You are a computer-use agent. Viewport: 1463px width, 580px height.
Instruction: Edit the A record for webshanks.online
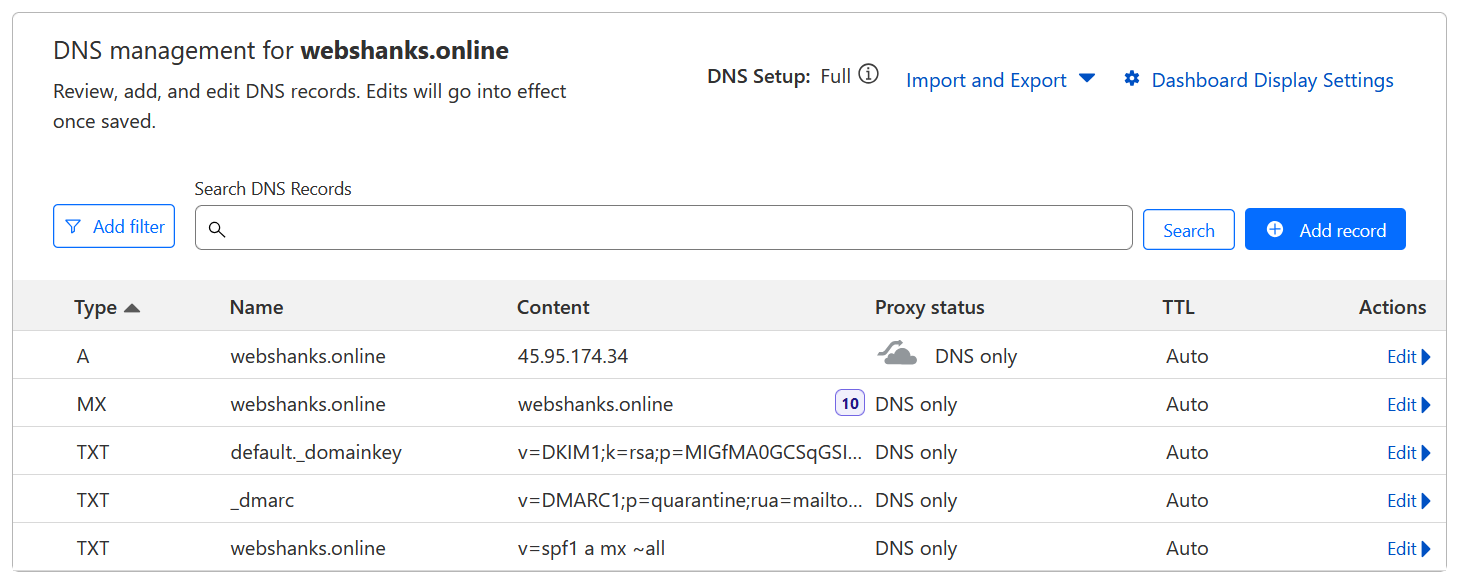tap(1409, 357)
